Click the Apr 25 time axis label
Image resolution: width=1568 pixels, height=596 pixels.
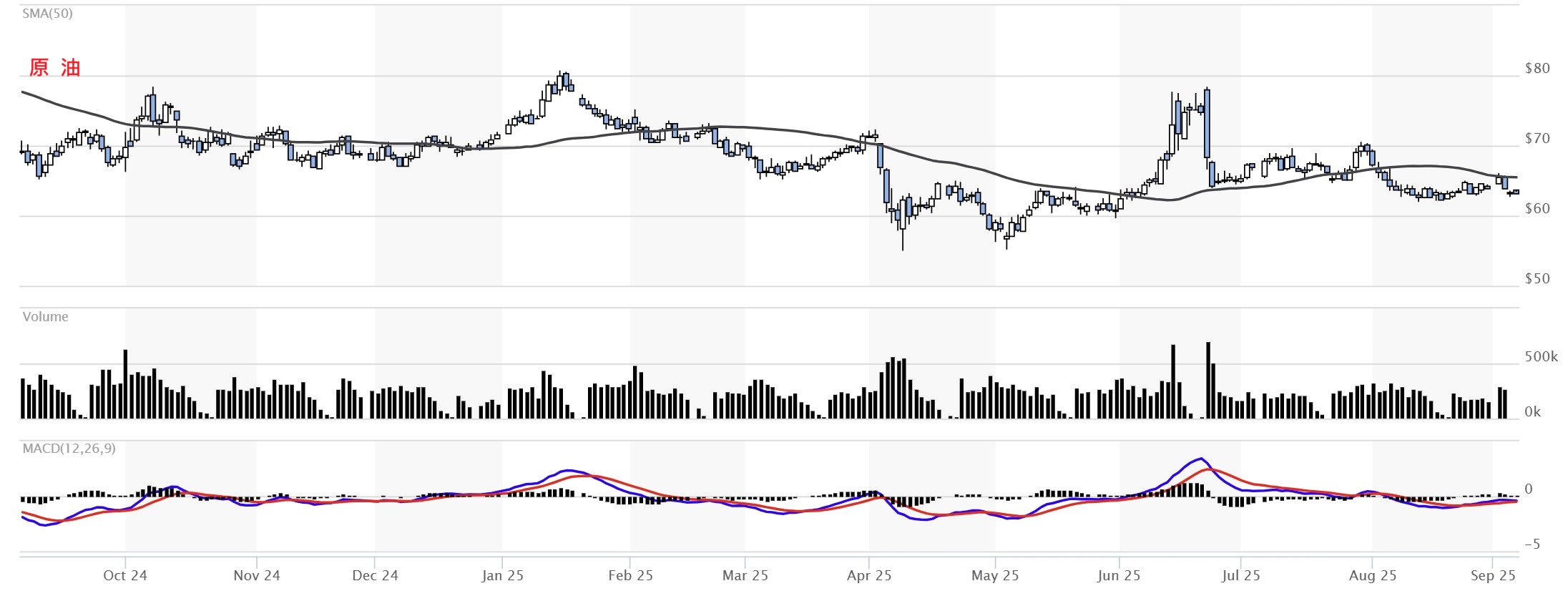point(869,576)
